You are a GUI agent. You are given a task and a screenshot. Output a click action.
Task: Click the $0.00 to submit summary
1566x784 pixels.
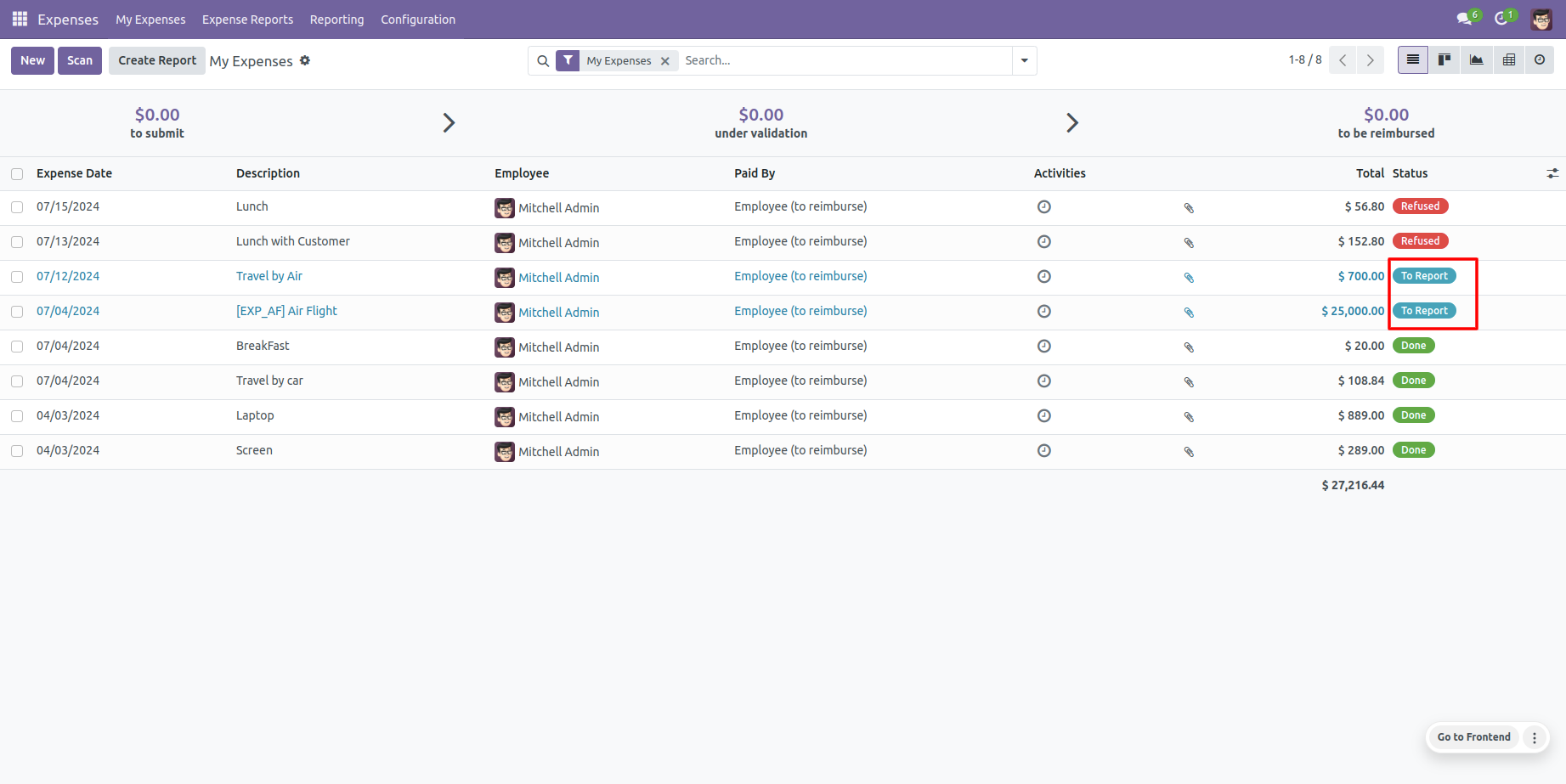[x=157, y=122]
